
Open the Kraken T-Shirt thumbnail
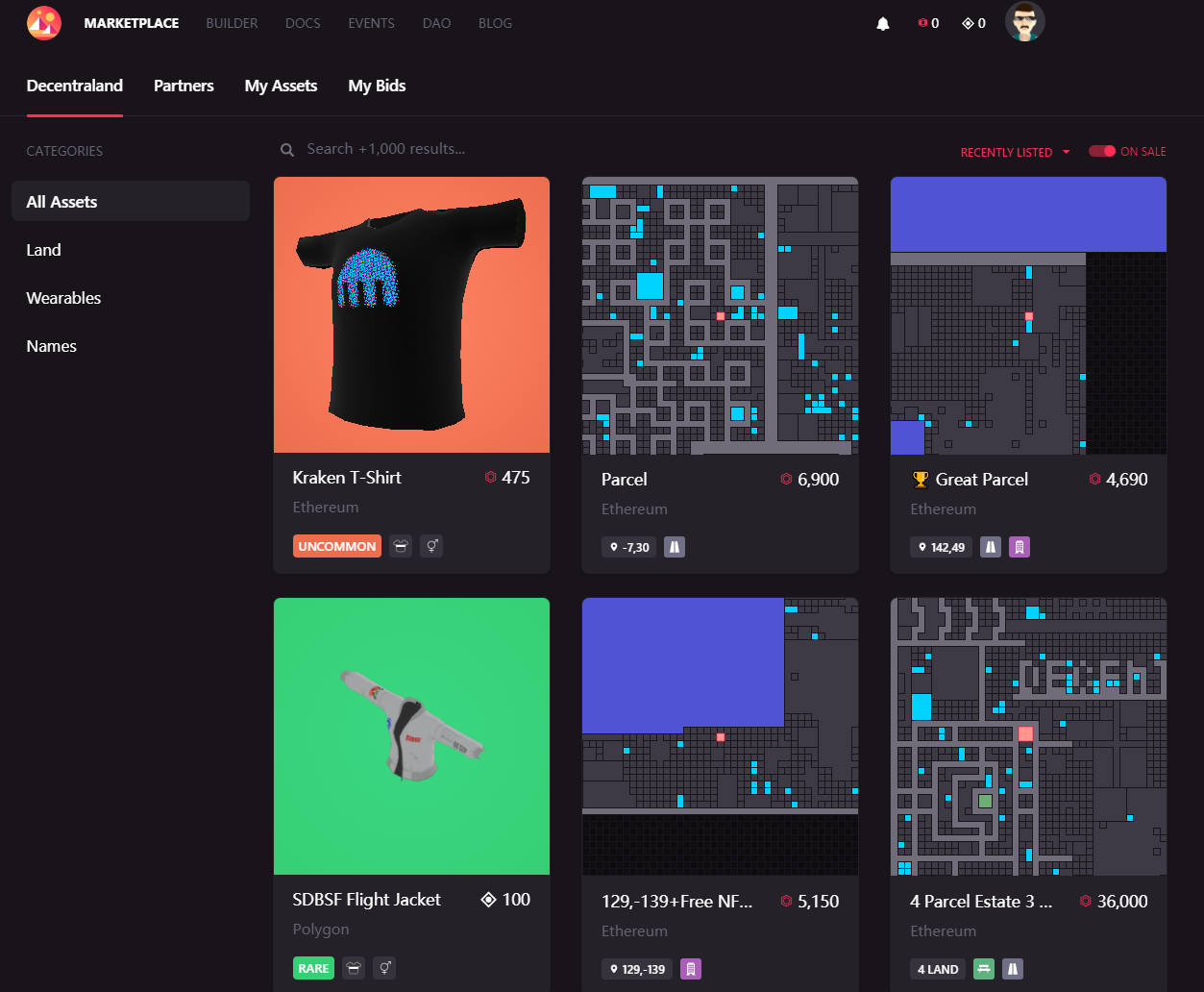point(412,314)
